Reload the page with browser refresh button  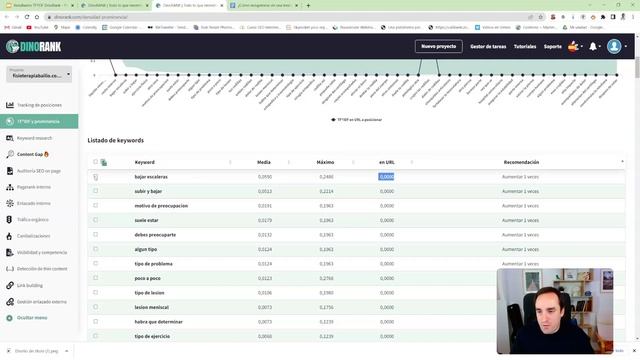coord(27,17)
